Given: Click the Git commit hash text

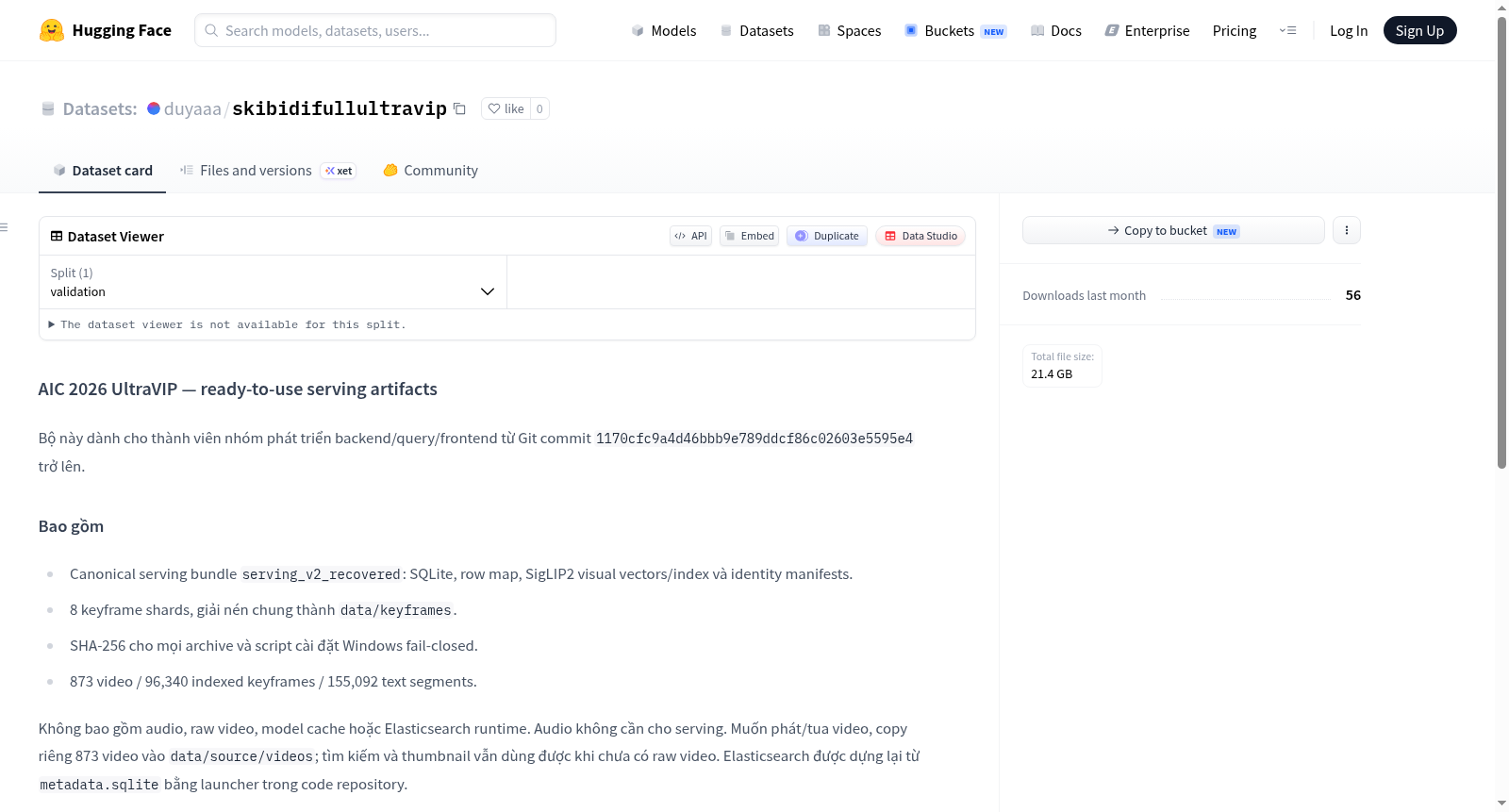Looking at the screenshot, I should click(754, 439).
